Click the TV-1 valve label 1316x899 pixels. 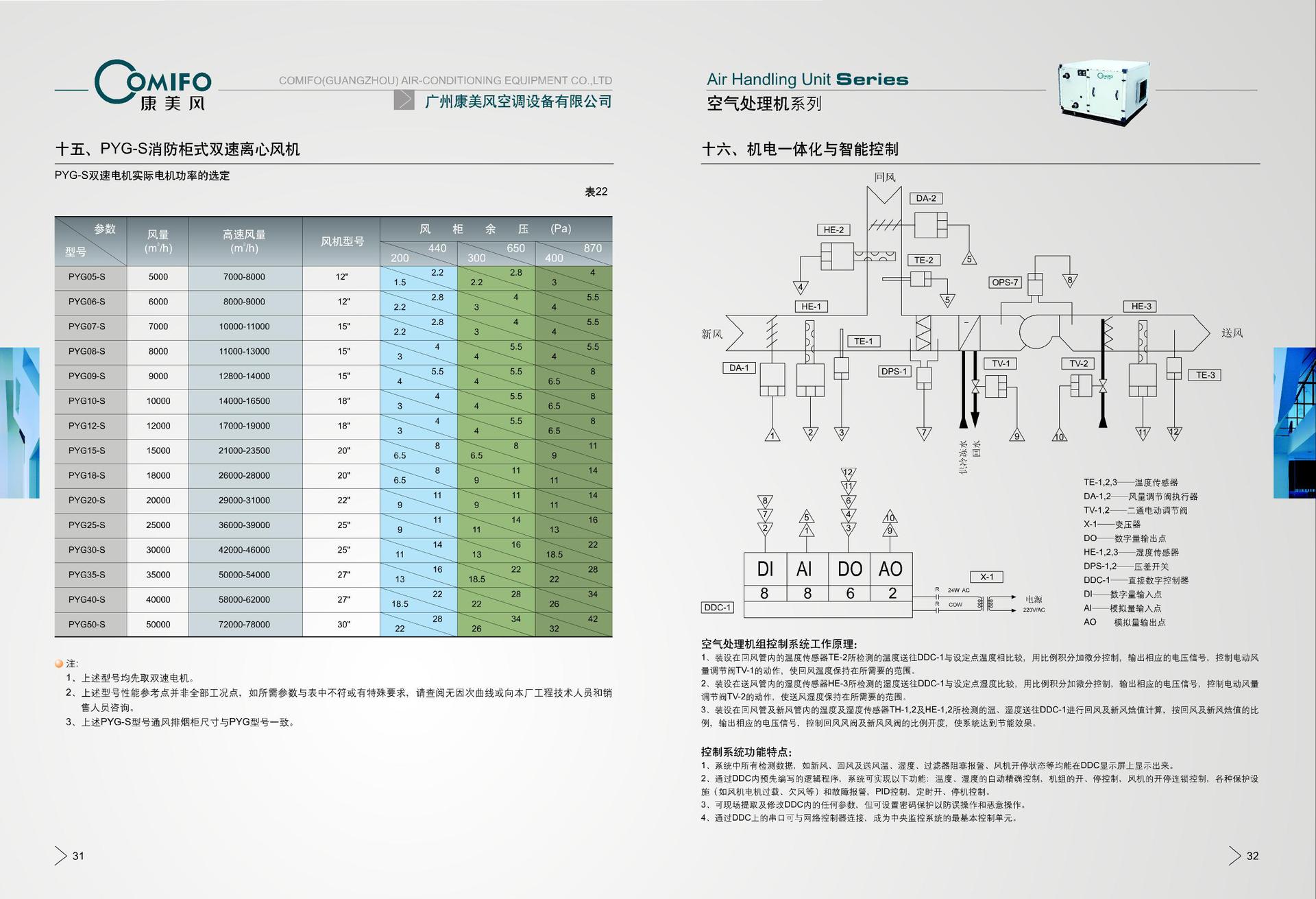click(x=1000, y=363)
